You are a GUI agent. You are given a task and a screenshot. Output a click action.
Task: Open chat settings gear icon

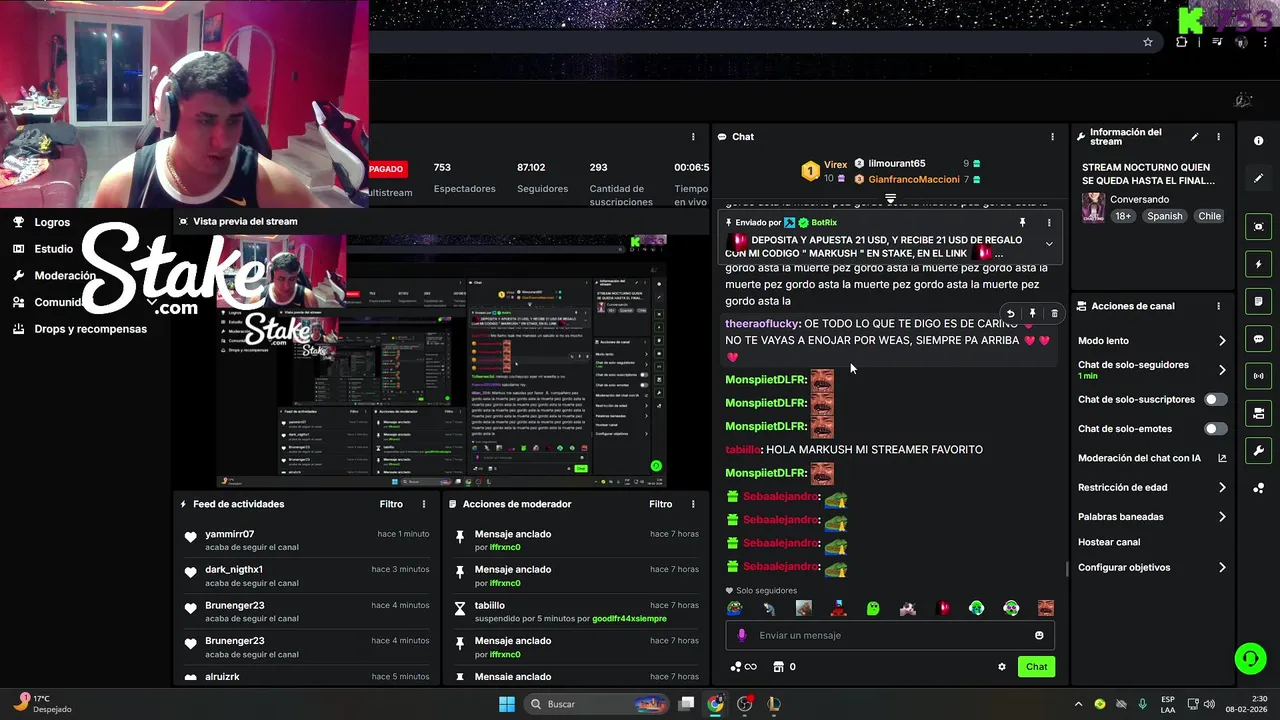click(1001, 667)
